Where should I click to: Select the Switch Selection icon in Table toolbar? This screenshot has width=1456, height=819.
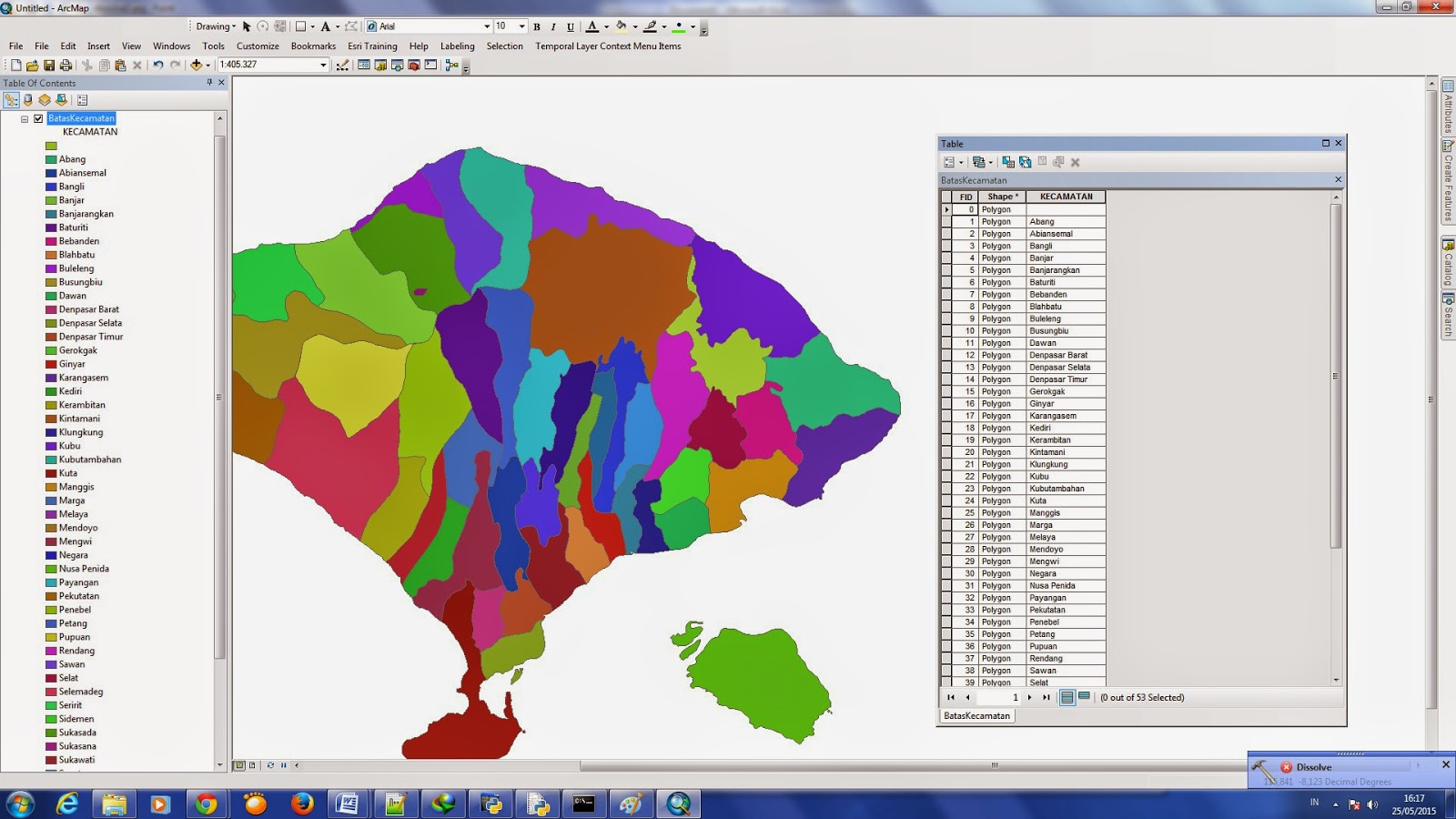(x=1024, y=162)
